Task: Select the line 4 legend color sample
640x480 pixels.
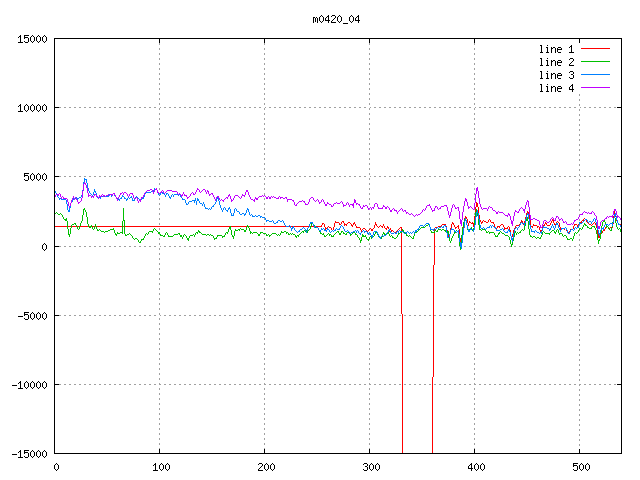Action: (596, 88)
